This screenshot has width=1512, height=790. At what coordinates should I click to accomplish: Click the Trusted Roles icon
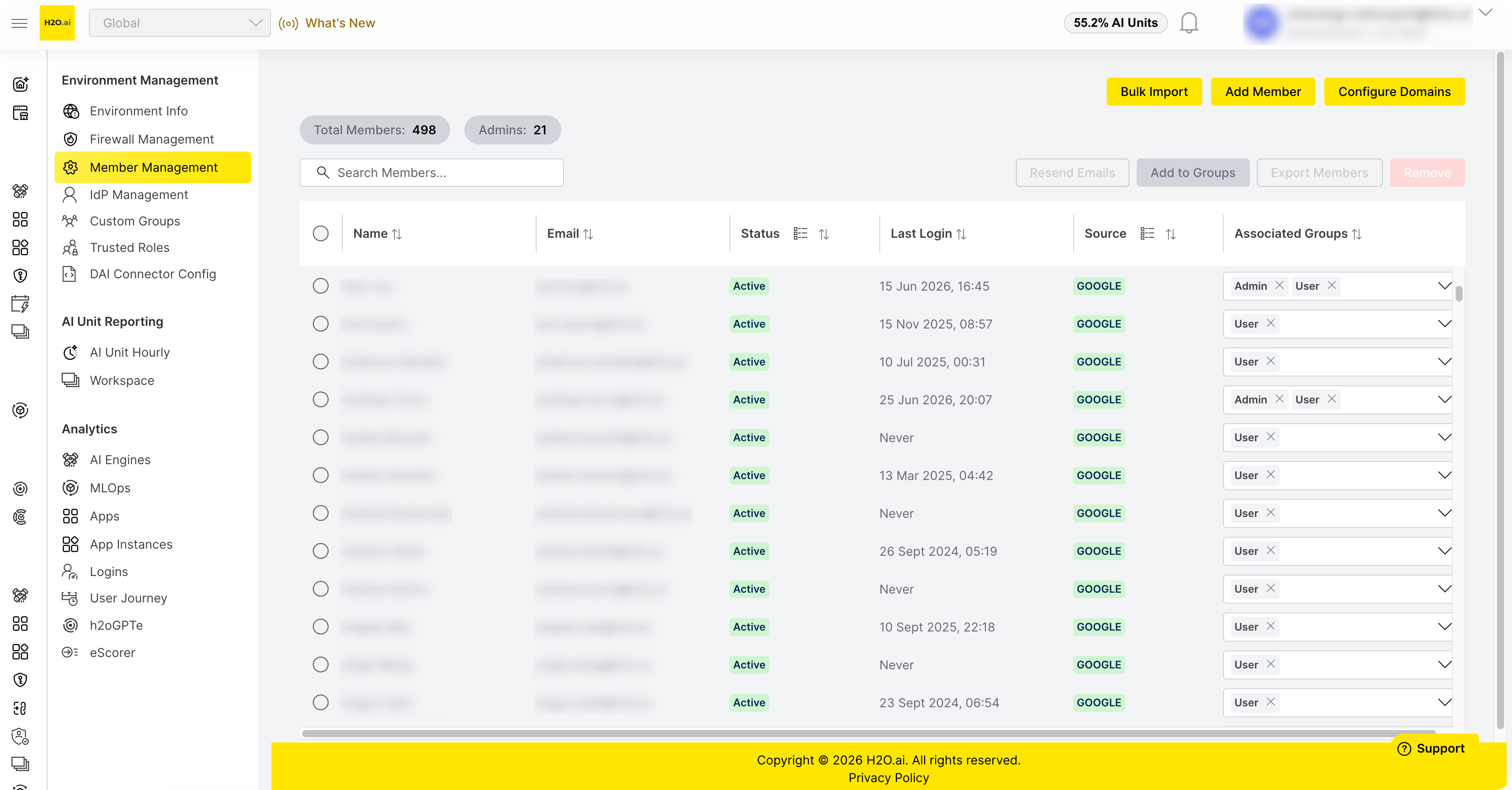coord(70,247)
